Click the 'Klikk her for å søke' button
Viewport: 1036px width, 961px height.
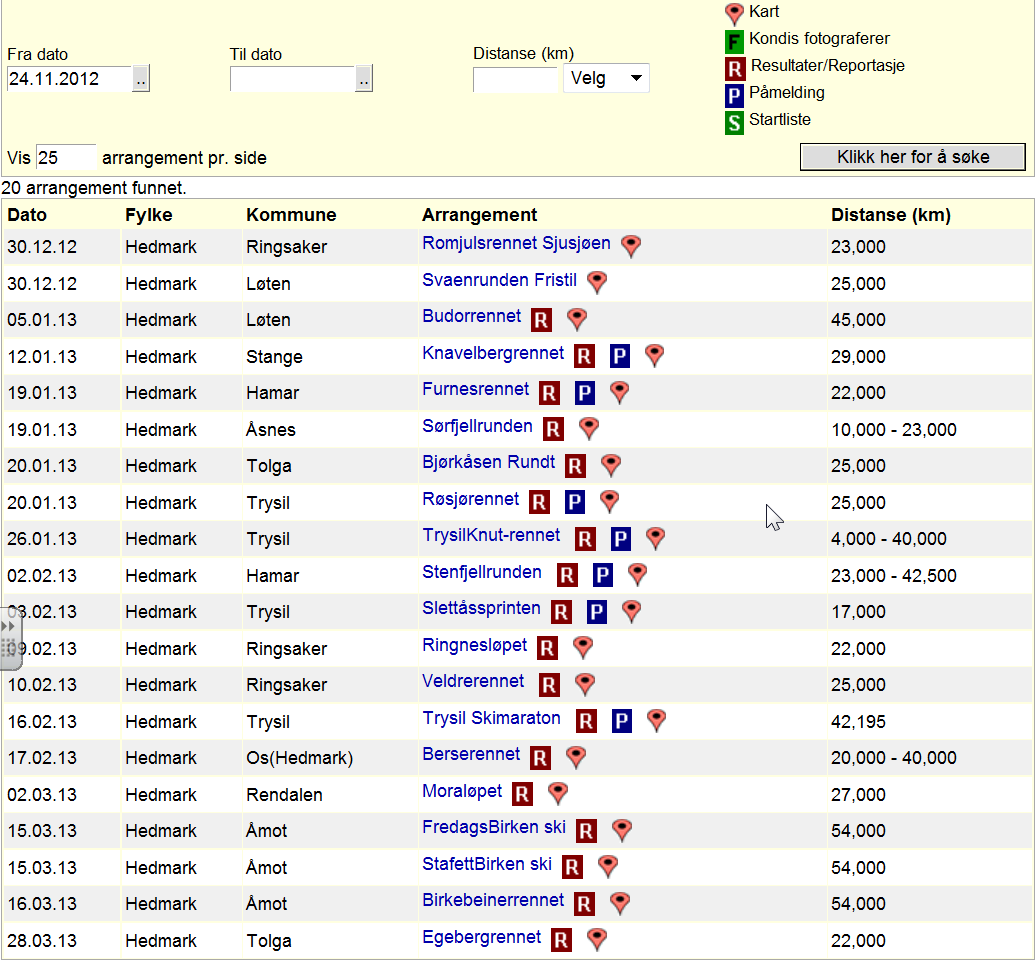point(912,157)
